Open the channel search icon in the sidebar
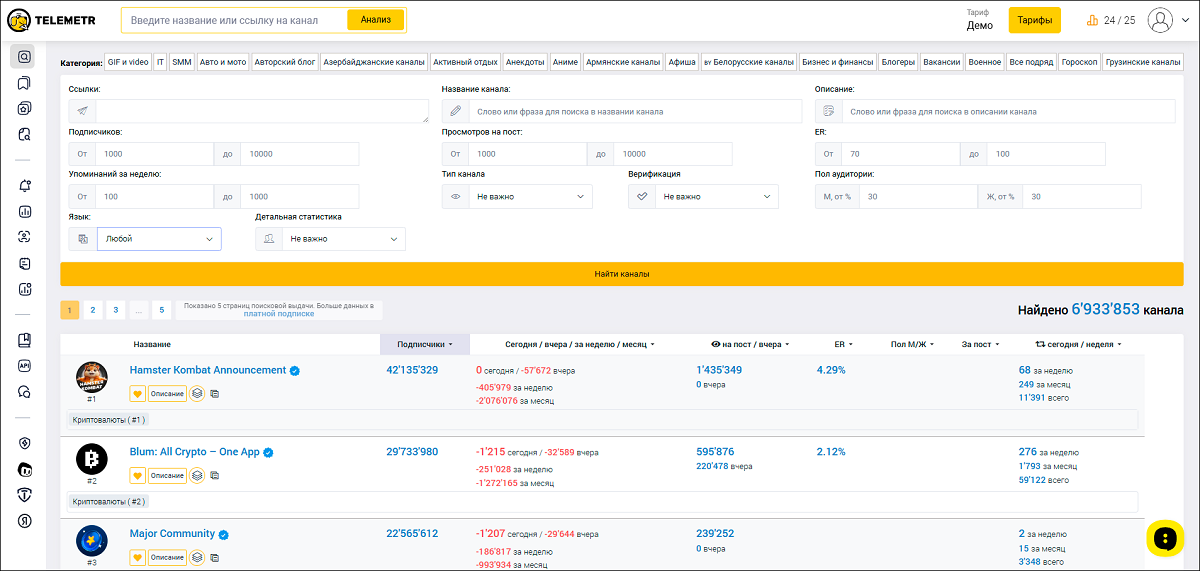Image resolution: width=1200 pixels, height=571 pixels. (24, 56)
